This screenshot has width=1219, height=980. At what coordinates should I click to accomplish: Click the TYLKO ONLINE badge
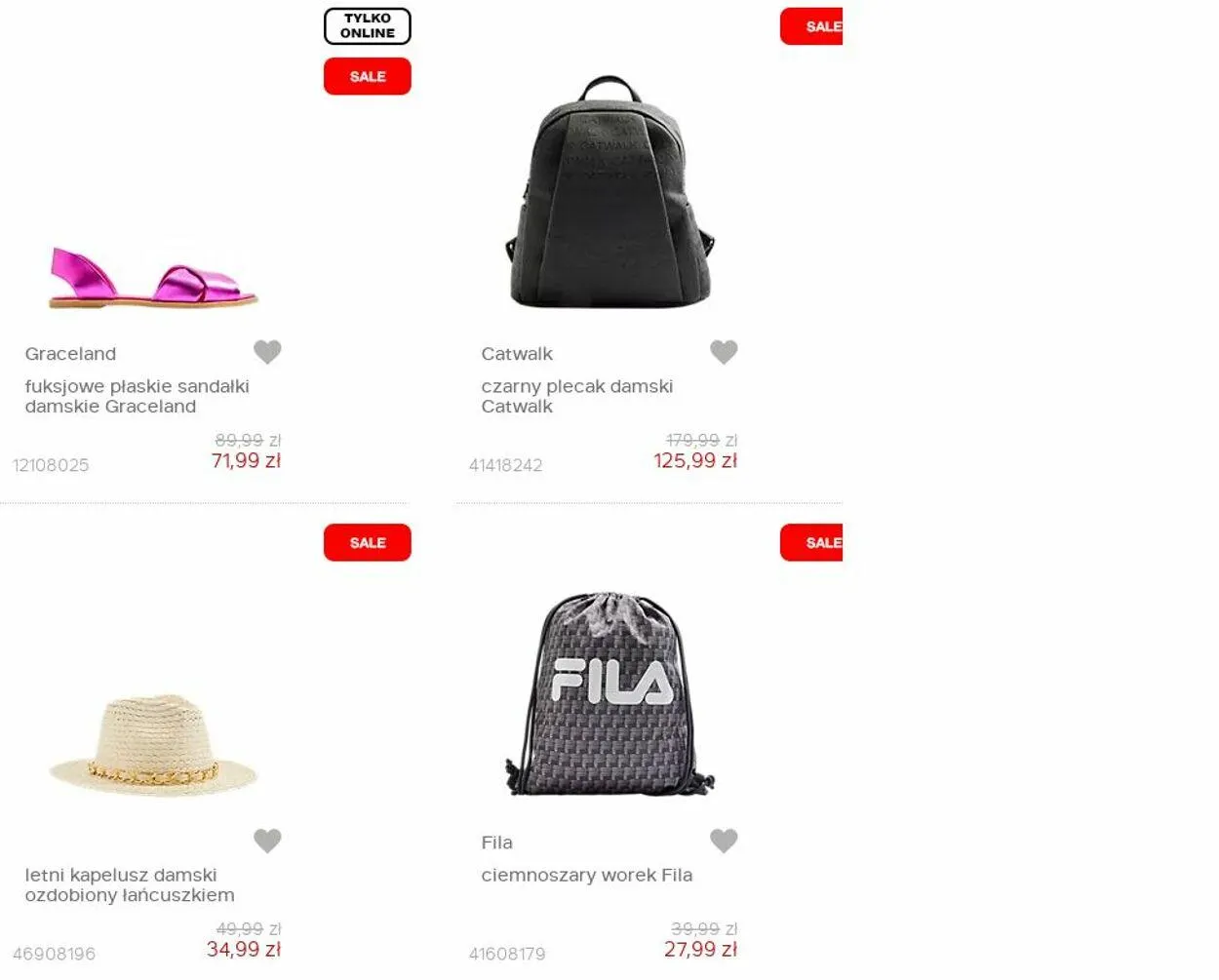coord(368,26)
